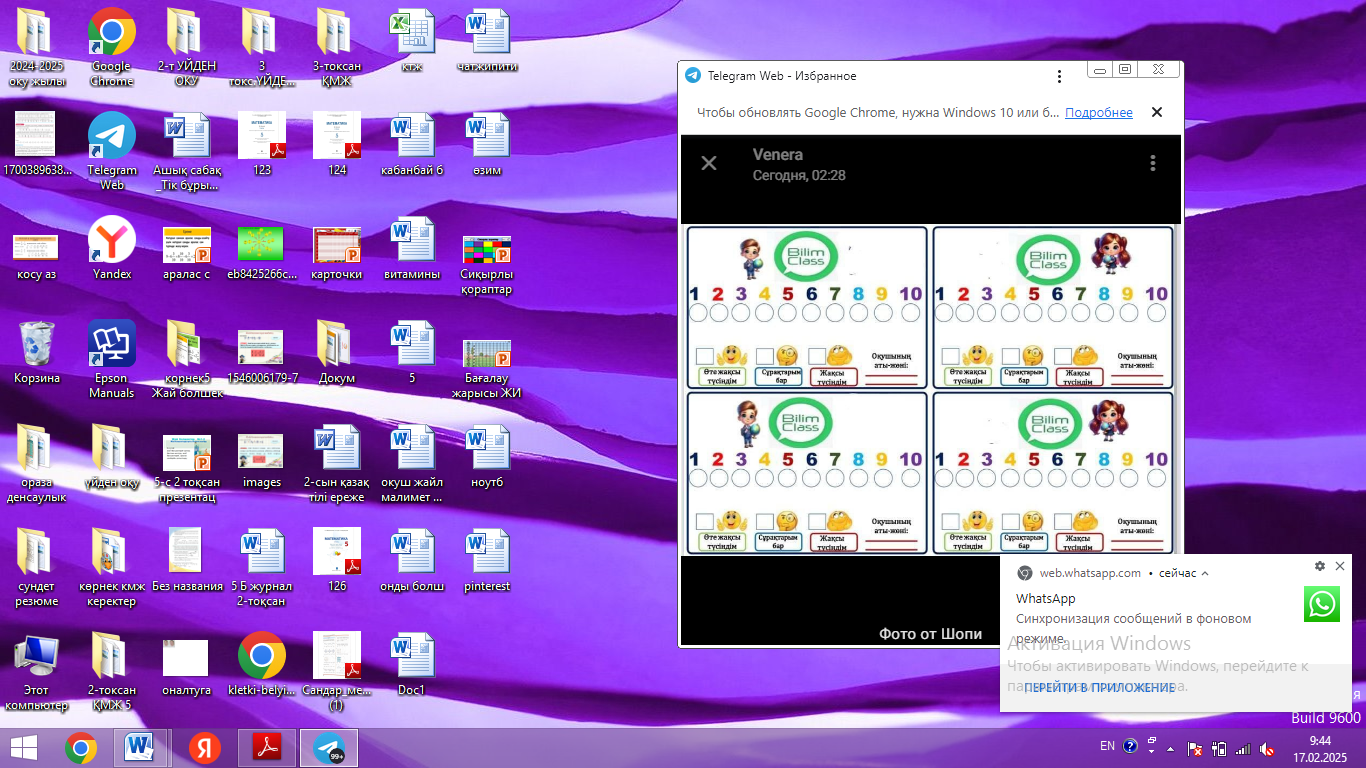Open the Telegram window title bar menu
Image resolution: width=1366 pixels, height=768 pixels.
click(1060, 76)
